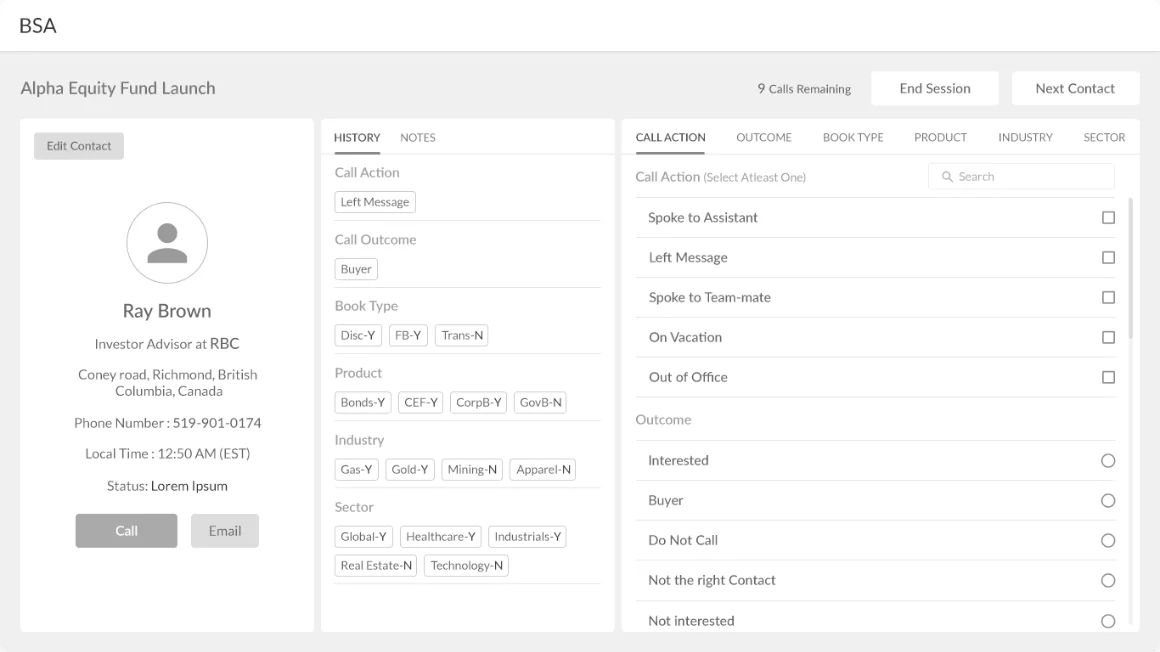This screenshot has height=652, width=1160.
Task: Click the FB-Y book type tag
Action: point(408,335)
